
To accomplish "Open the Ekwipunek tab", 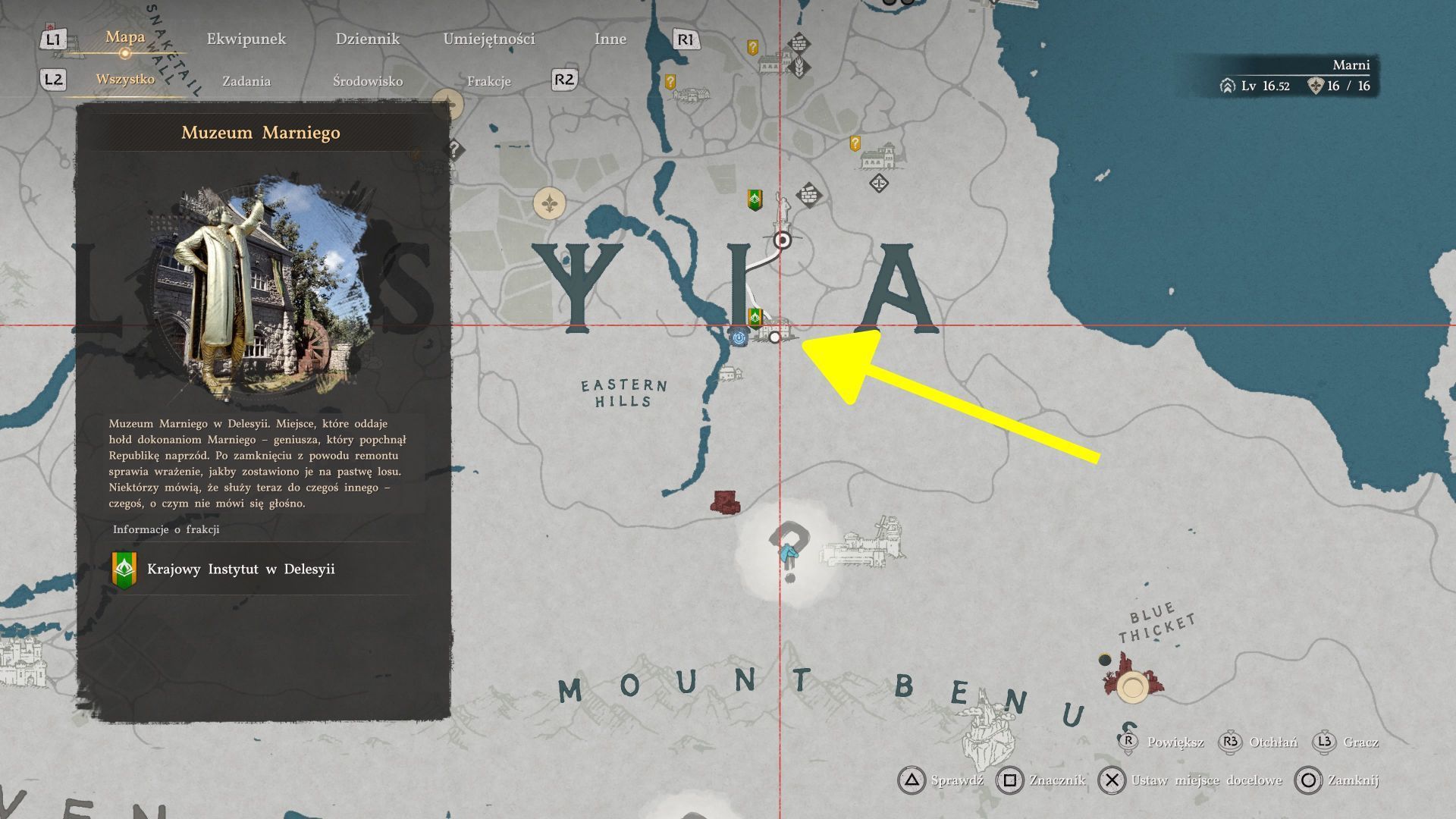I will [x=246, y=39].
